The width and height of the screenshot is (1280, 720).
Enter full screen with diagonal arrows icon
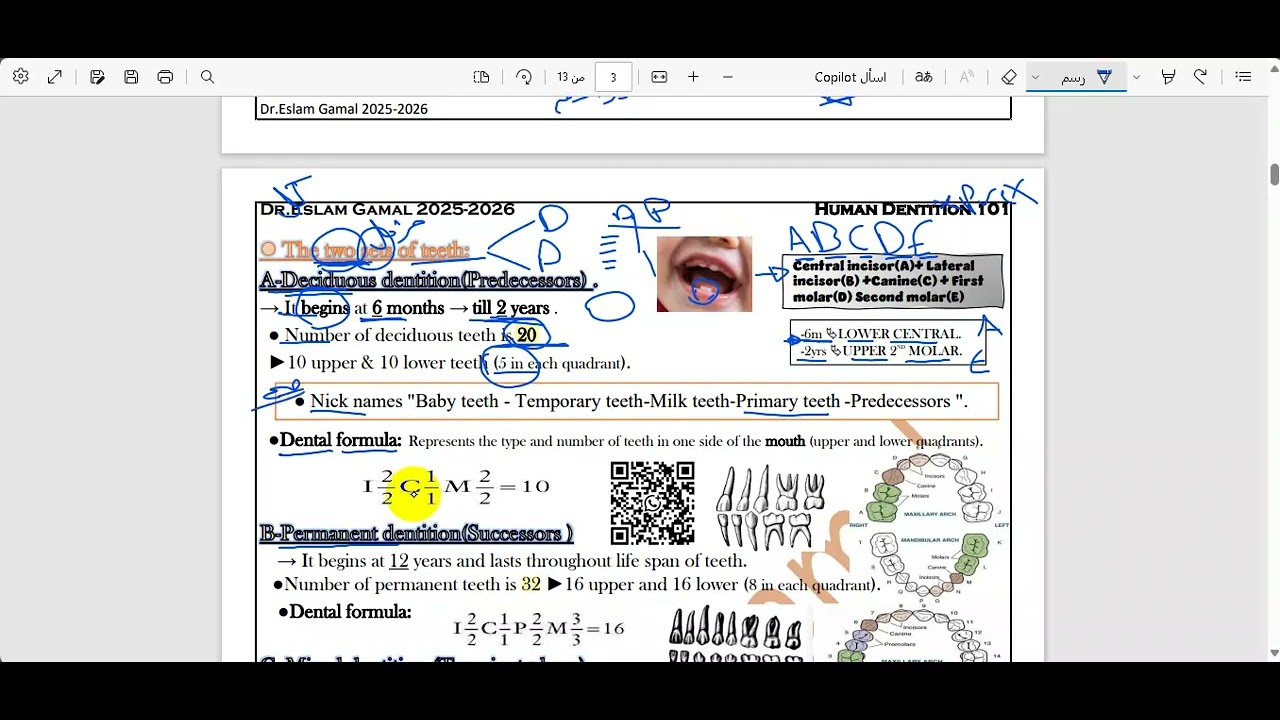click(55, 77)
